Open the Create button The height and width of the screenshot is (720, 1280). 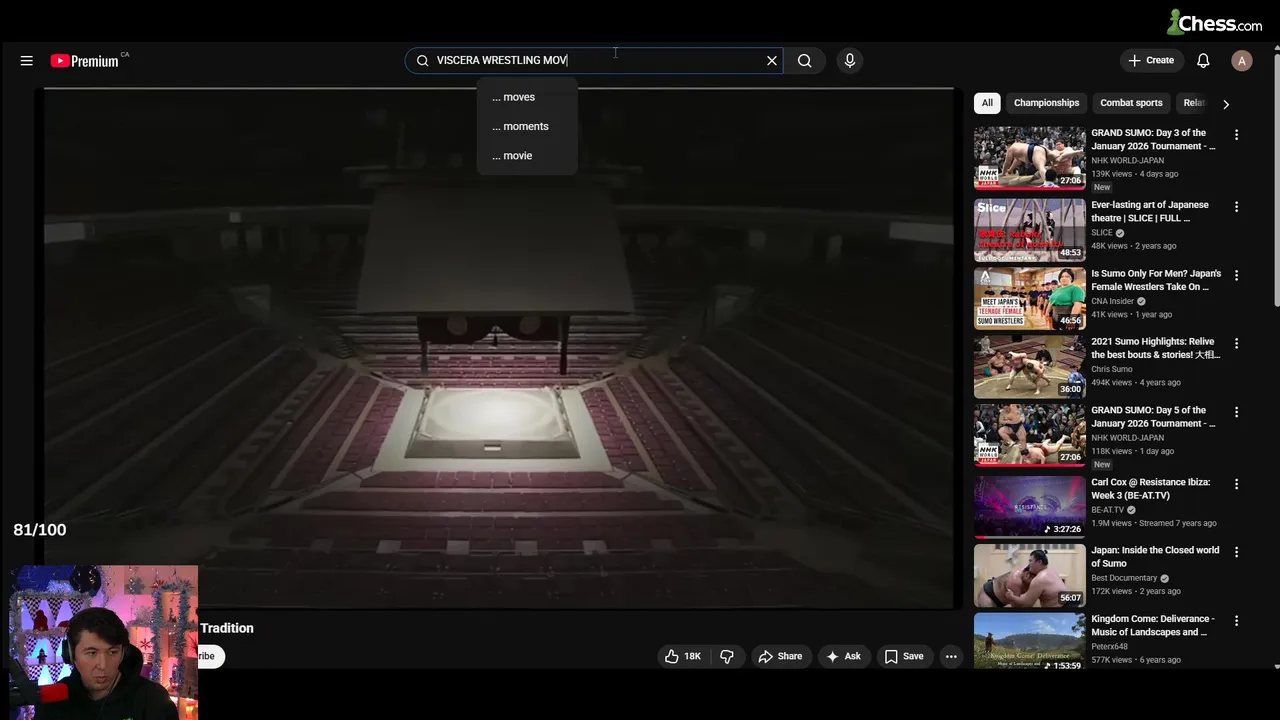(1151, 61)
